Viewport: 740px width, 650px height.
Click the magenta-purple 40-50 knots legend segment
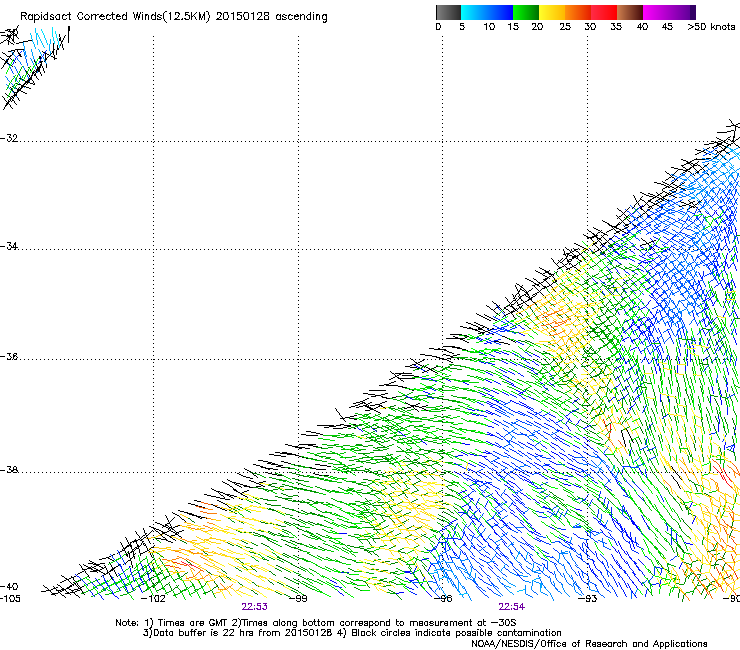(x=669, y=12)
